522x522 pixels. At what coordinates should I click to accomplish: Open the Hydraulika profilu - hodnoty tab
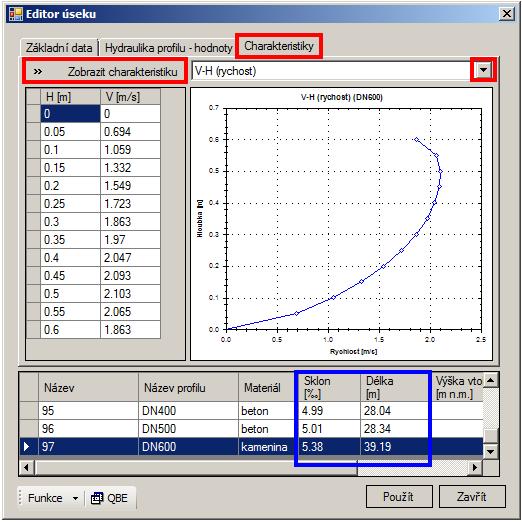tap(169, 48)
